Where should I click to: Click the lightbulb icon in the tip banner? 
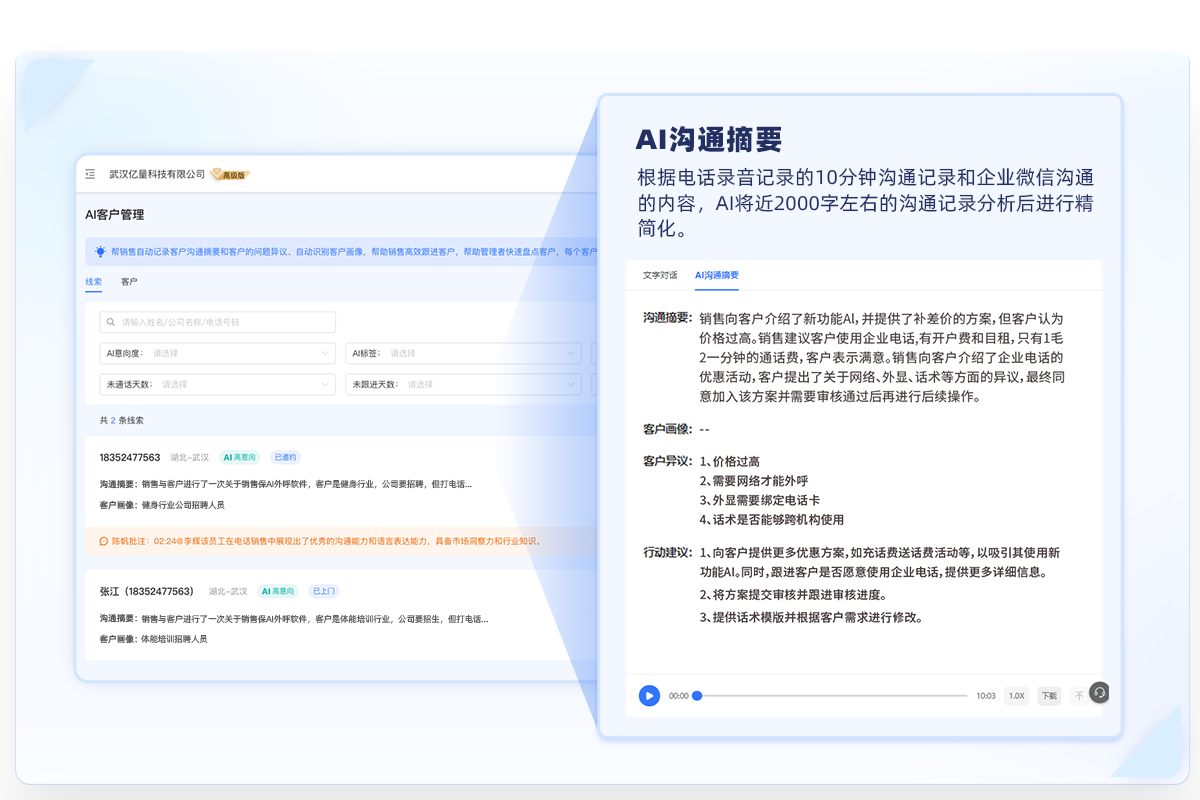(100, 250)
